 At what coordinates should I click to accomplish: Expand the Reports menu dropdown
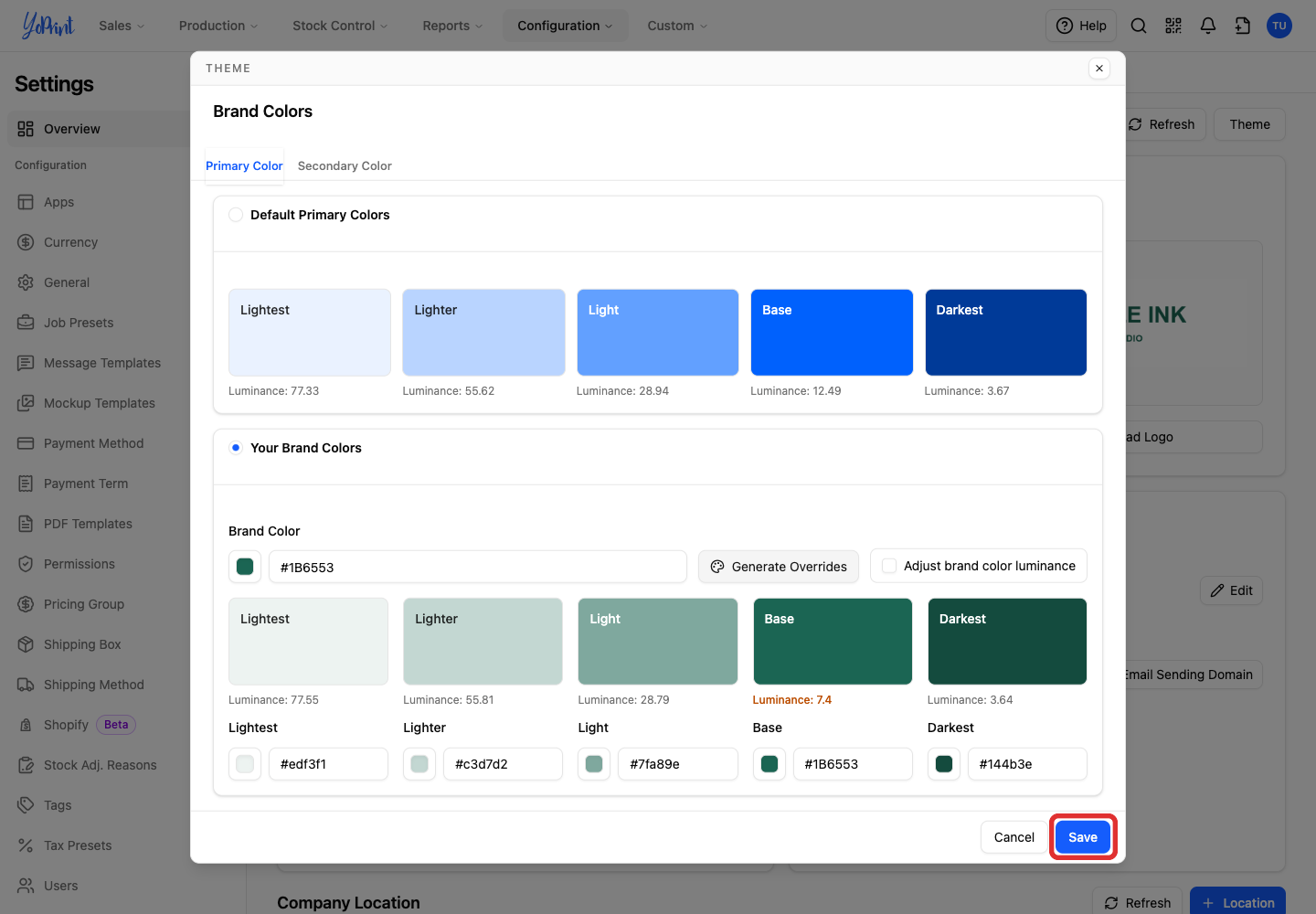[x=452, y=26]
